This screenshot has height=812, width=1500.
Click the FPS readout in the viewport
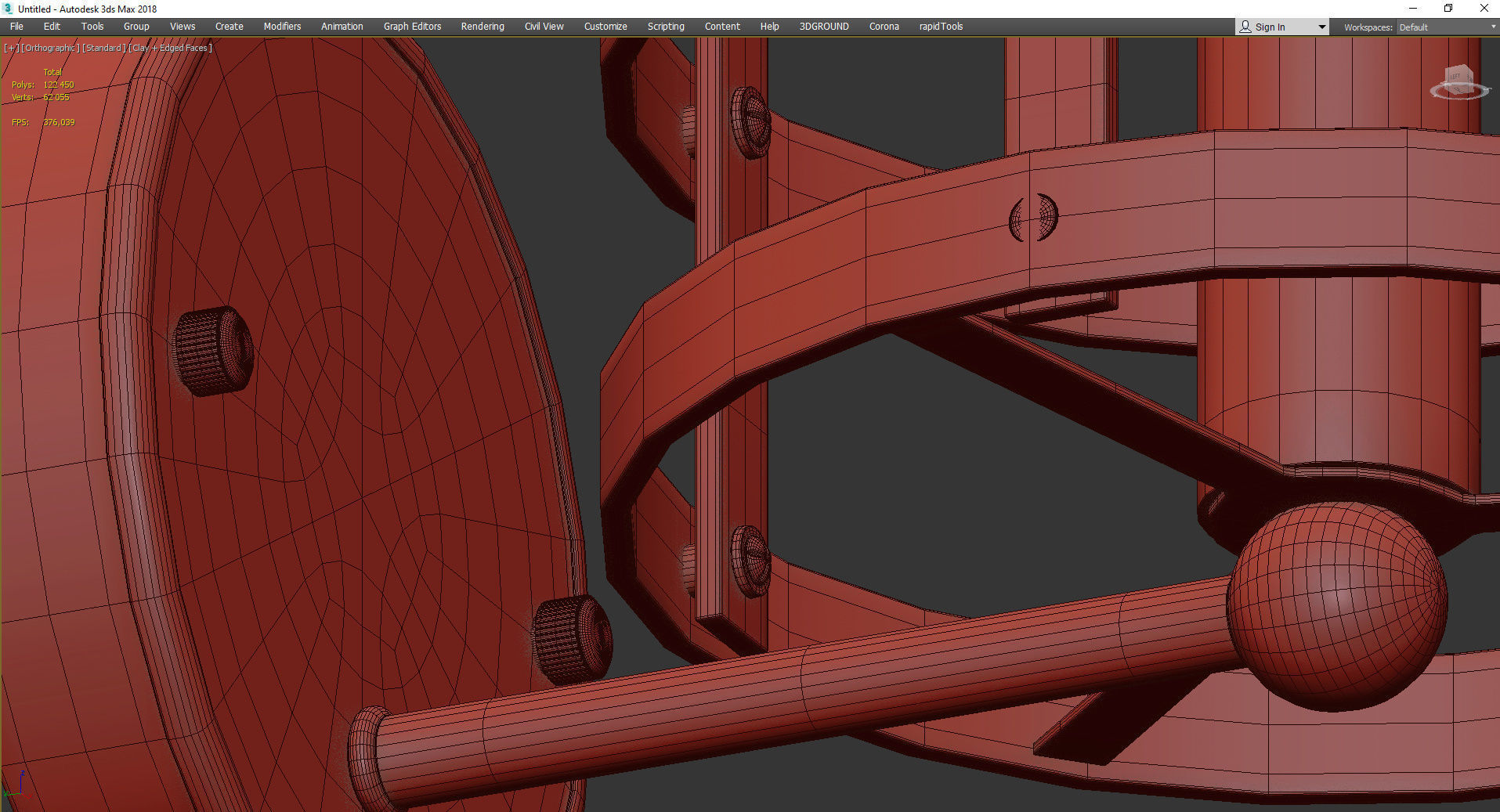pos(43,122)
